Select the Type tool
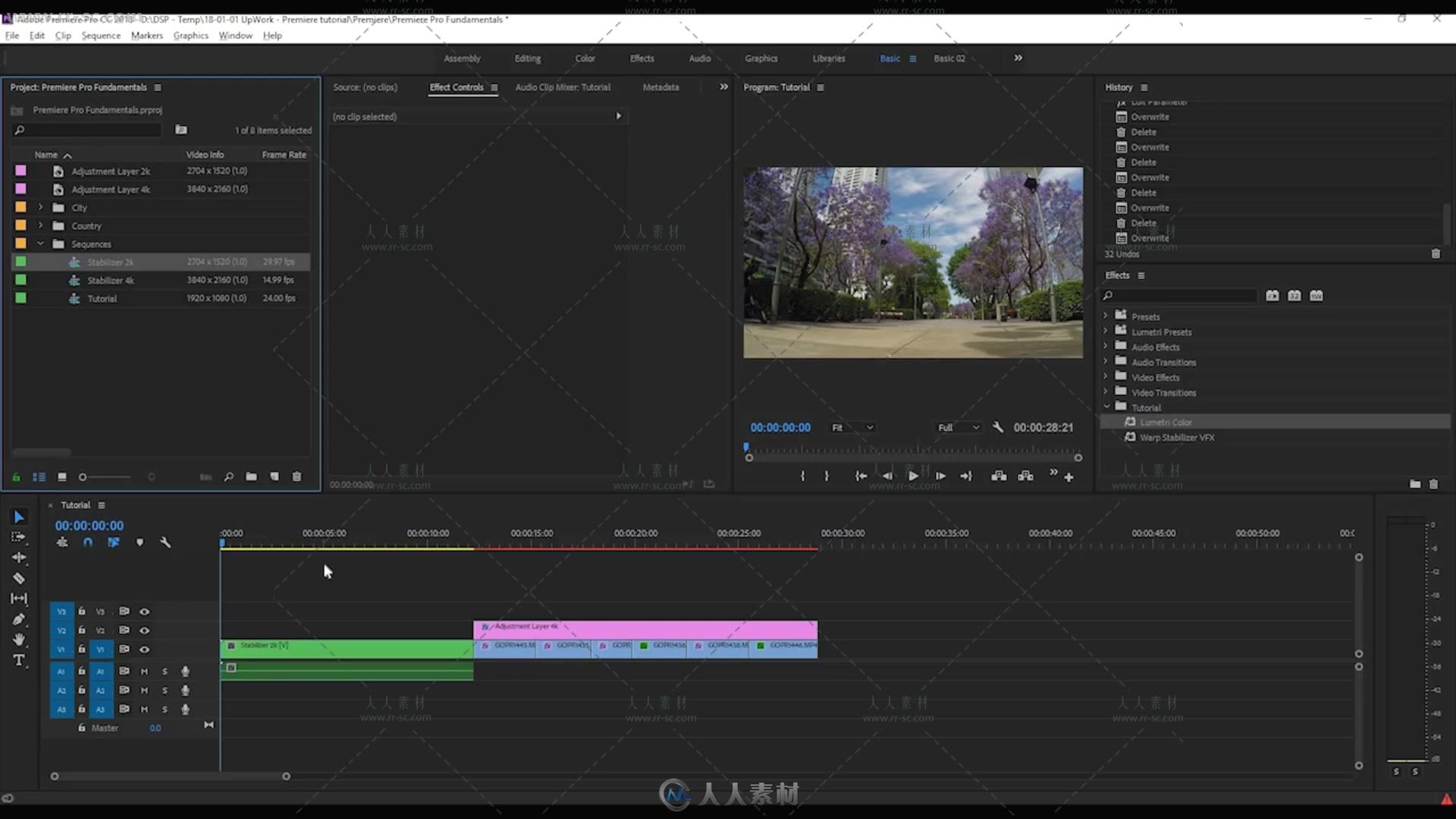Image resolution: width=1456 pixels, height=819 pixels. point(19,660)
